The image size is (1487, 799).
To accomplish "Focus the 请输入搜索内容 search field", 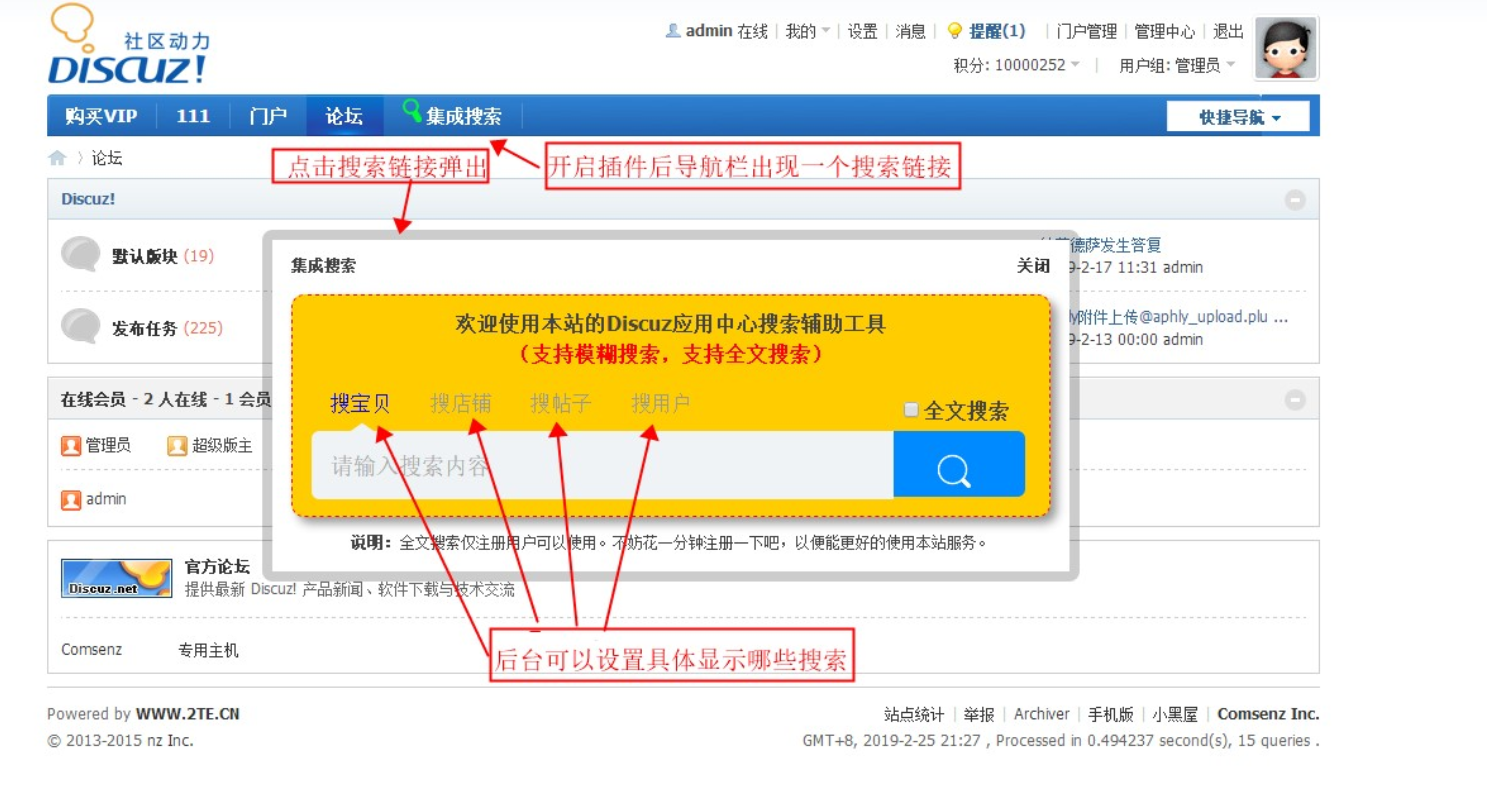I will click(602, 464).
